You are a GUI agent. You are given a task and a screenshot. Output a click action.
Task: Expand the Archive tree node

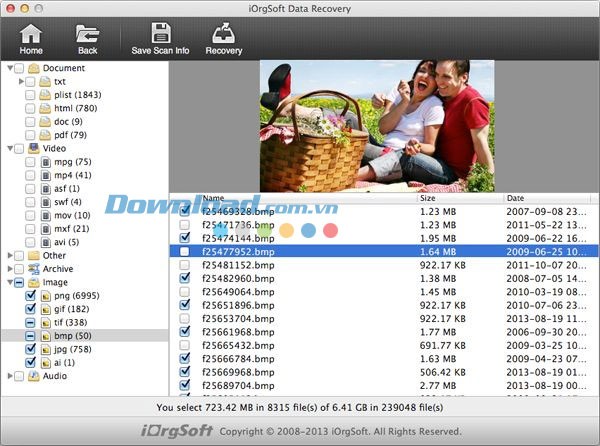[x=10, y=269]
